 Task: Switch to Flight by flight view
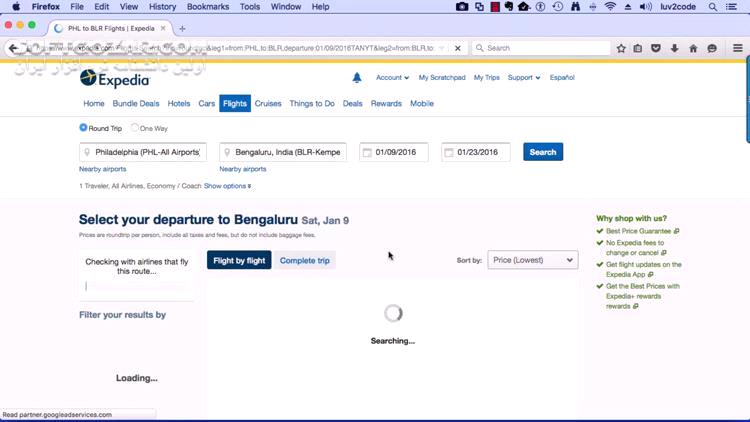point(239,260)
